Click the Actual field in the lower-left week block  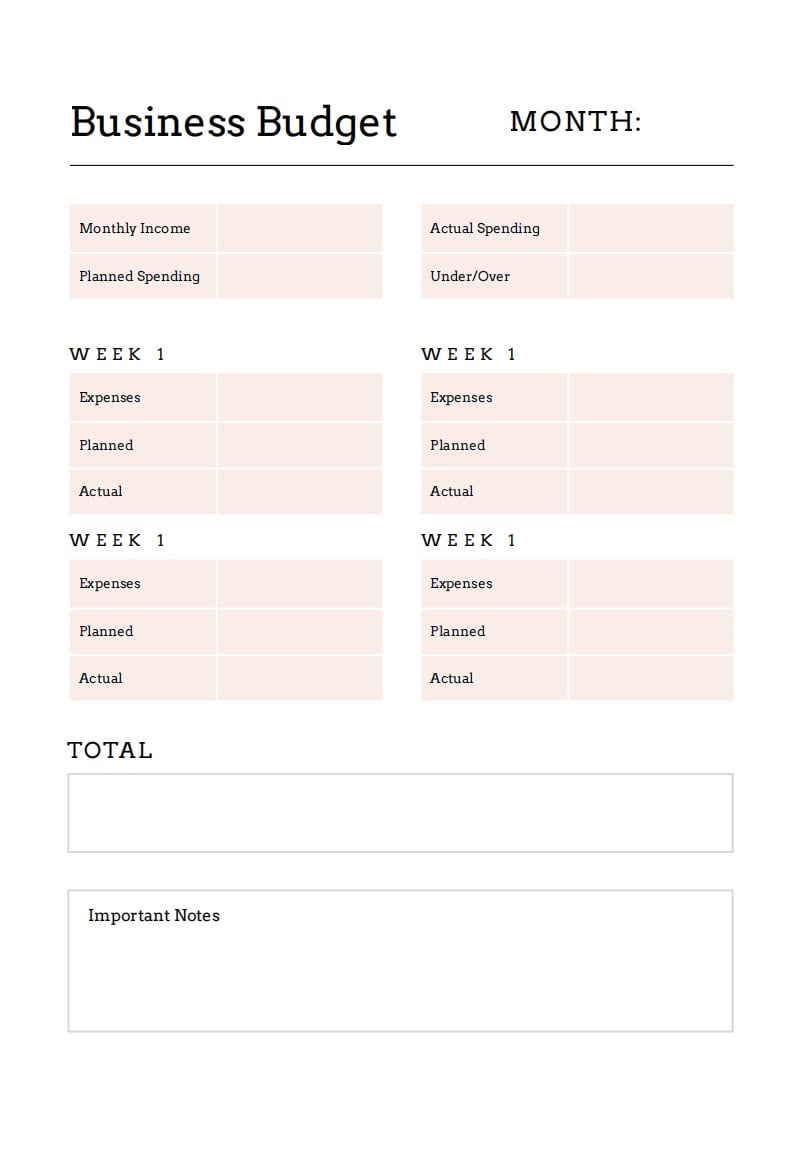tap(300, 678)
